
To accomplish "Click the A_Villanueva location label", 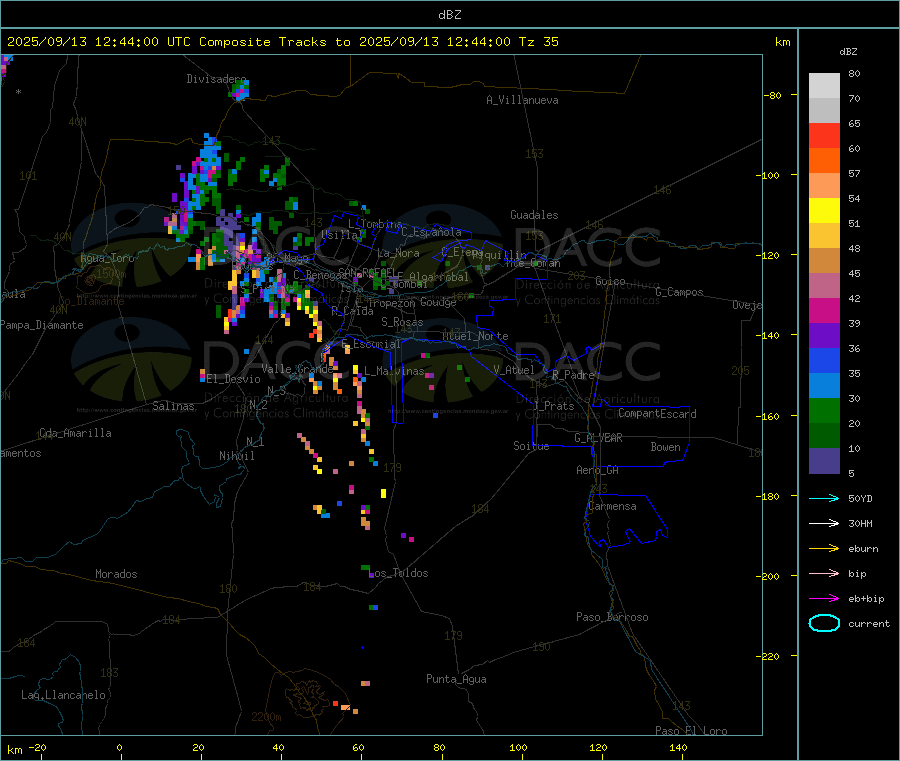I will 522,100.
